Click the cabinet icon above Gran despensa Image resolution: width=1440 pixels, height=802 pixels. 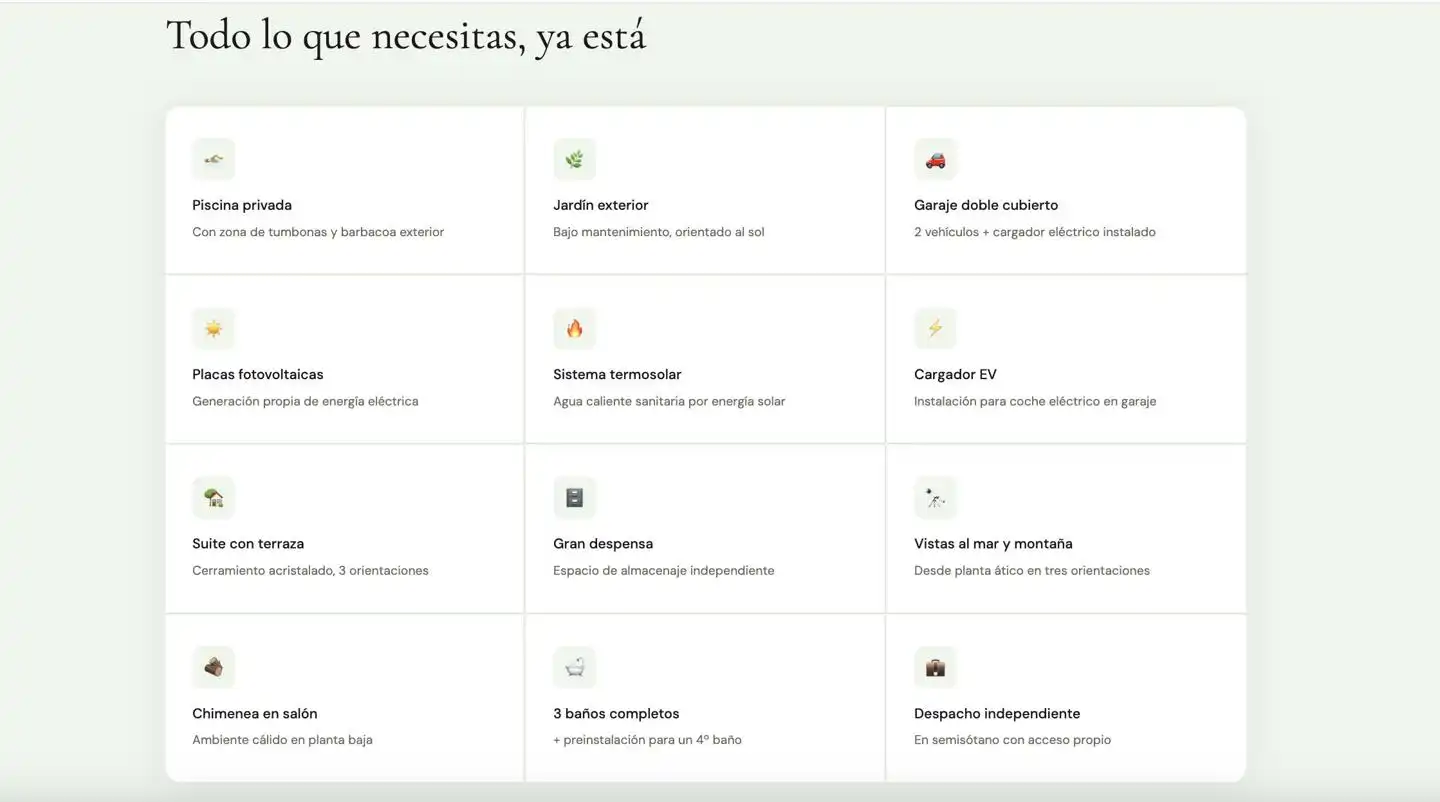(574, 498)
